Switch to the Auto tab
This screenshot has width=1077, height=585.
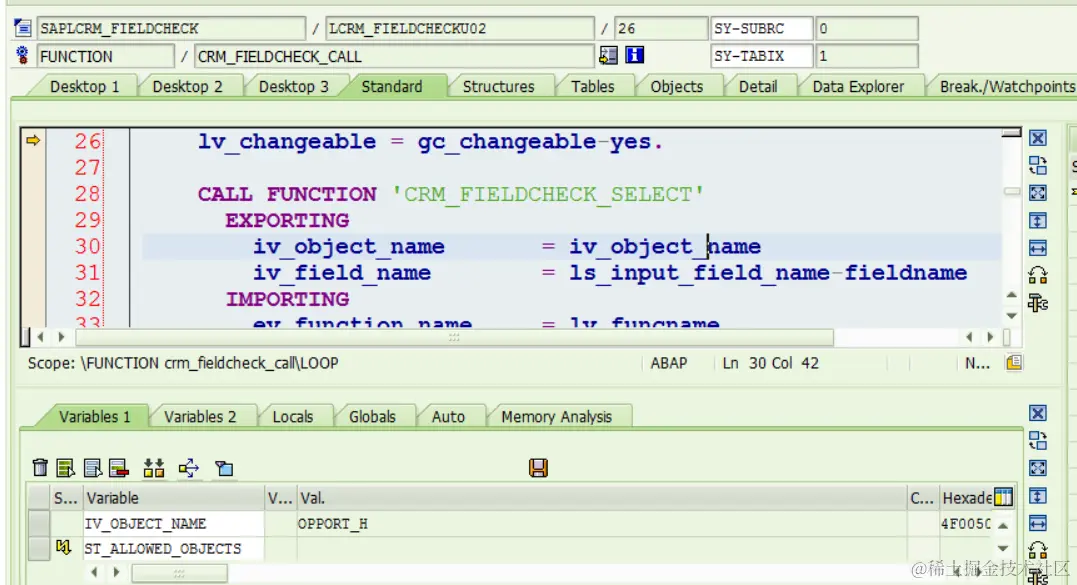(x=448, y=417)
